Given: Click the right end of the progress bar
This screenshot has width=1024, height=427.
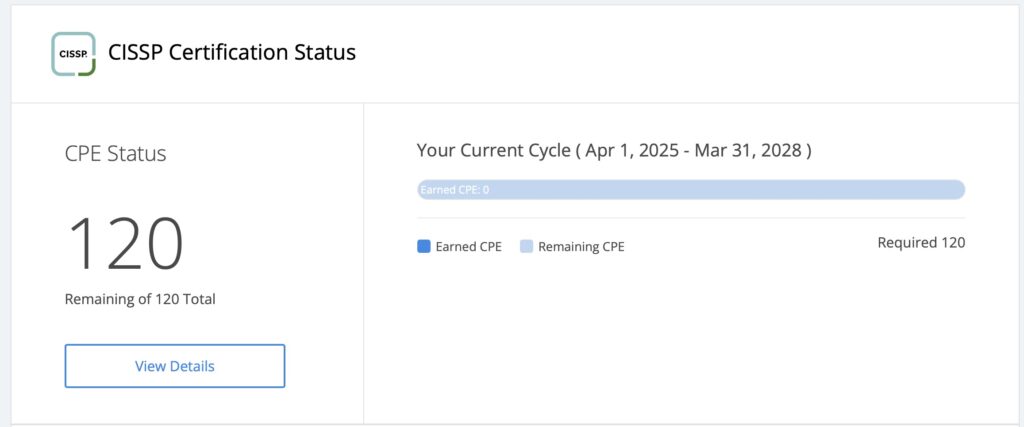Looking at the screenshot, I should coord(959,189).
